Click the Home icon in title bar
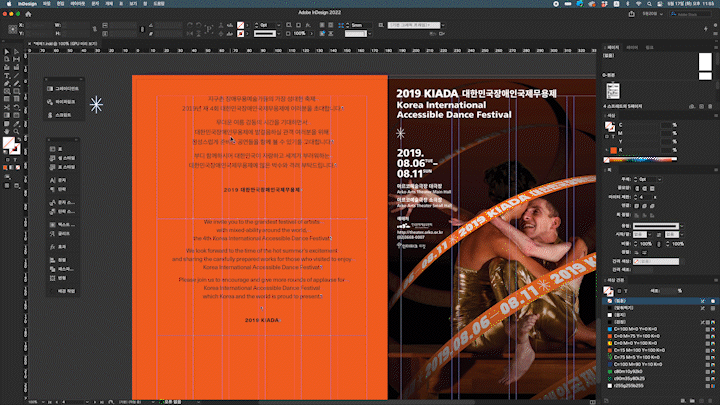 [28, 14]
